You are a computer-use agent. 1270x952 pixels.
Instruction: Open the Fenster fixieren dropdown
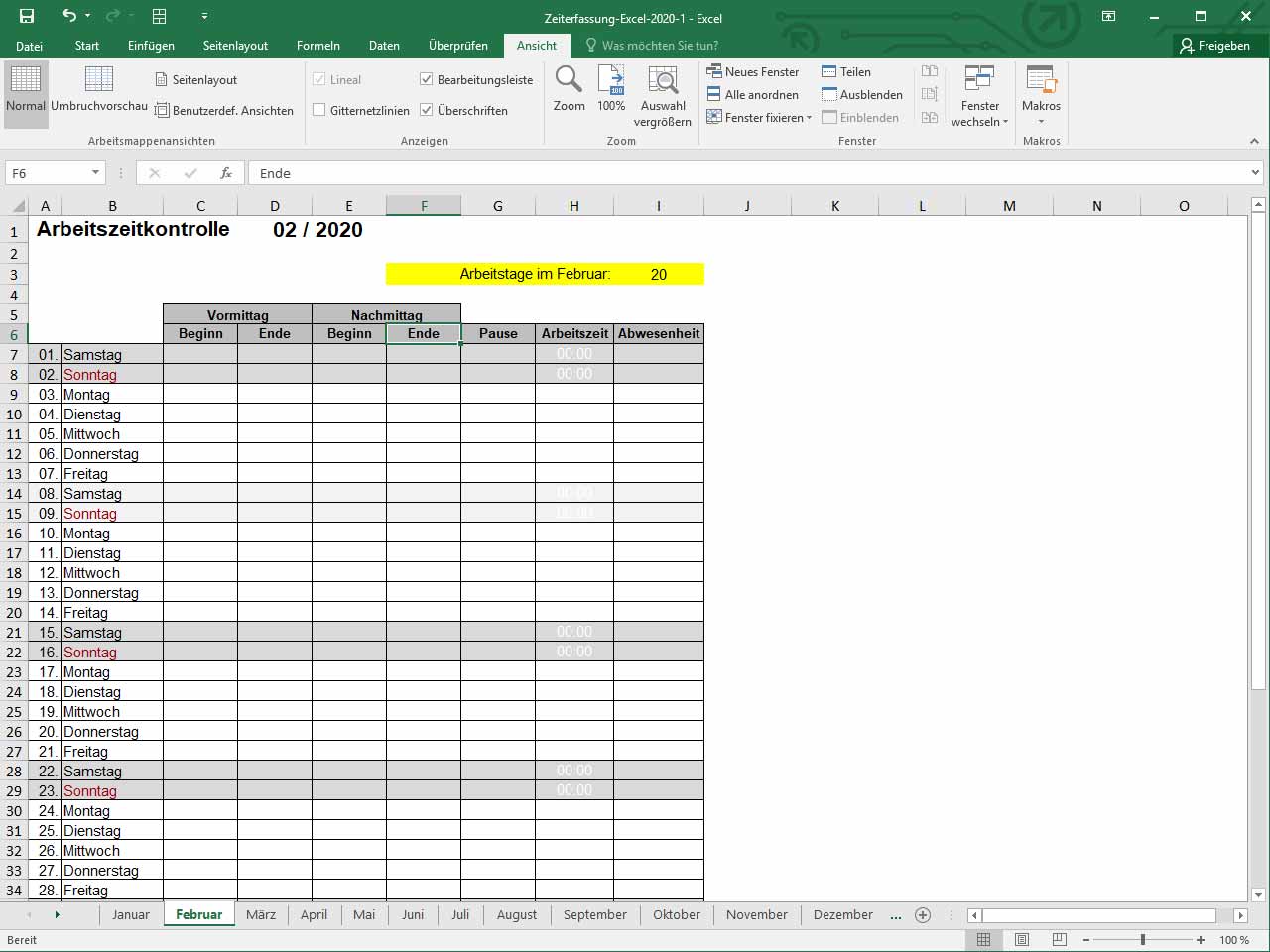coord(759,117)
